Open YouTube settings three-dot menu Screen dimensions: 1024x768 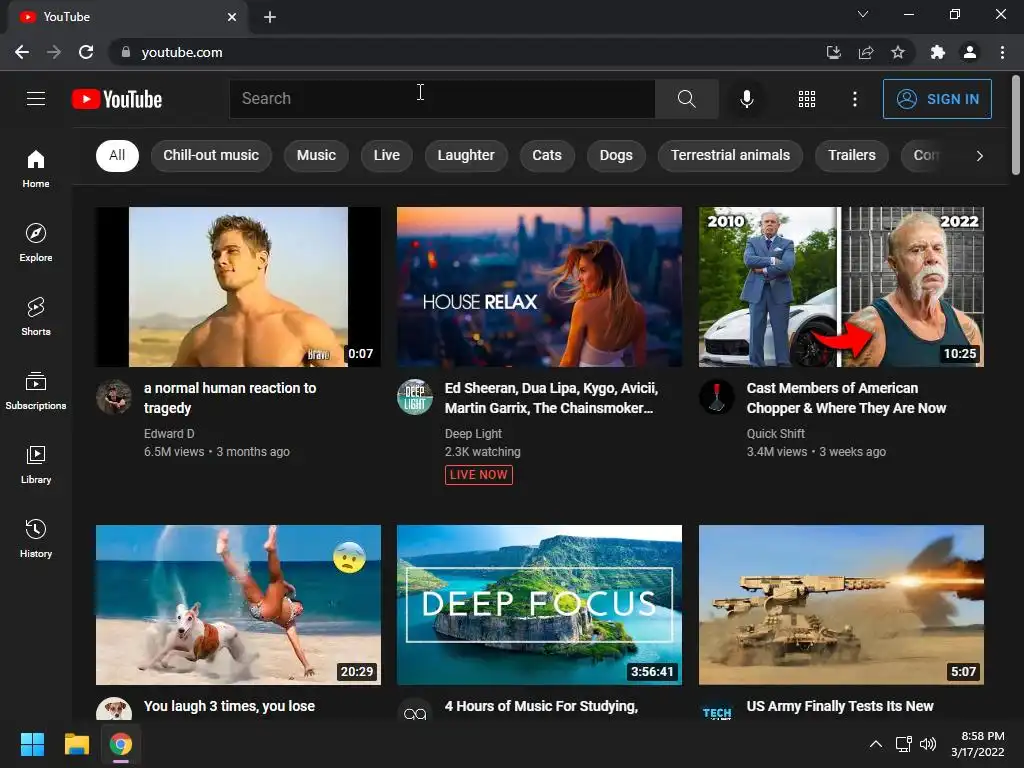(854, 99)
